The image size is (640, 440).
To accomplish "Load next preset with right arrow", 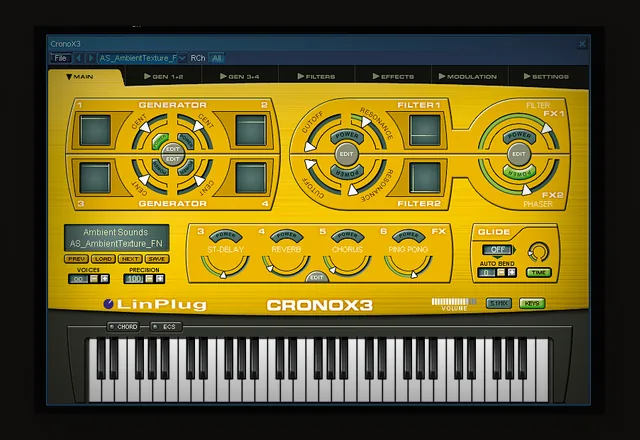I will [91, 58].
